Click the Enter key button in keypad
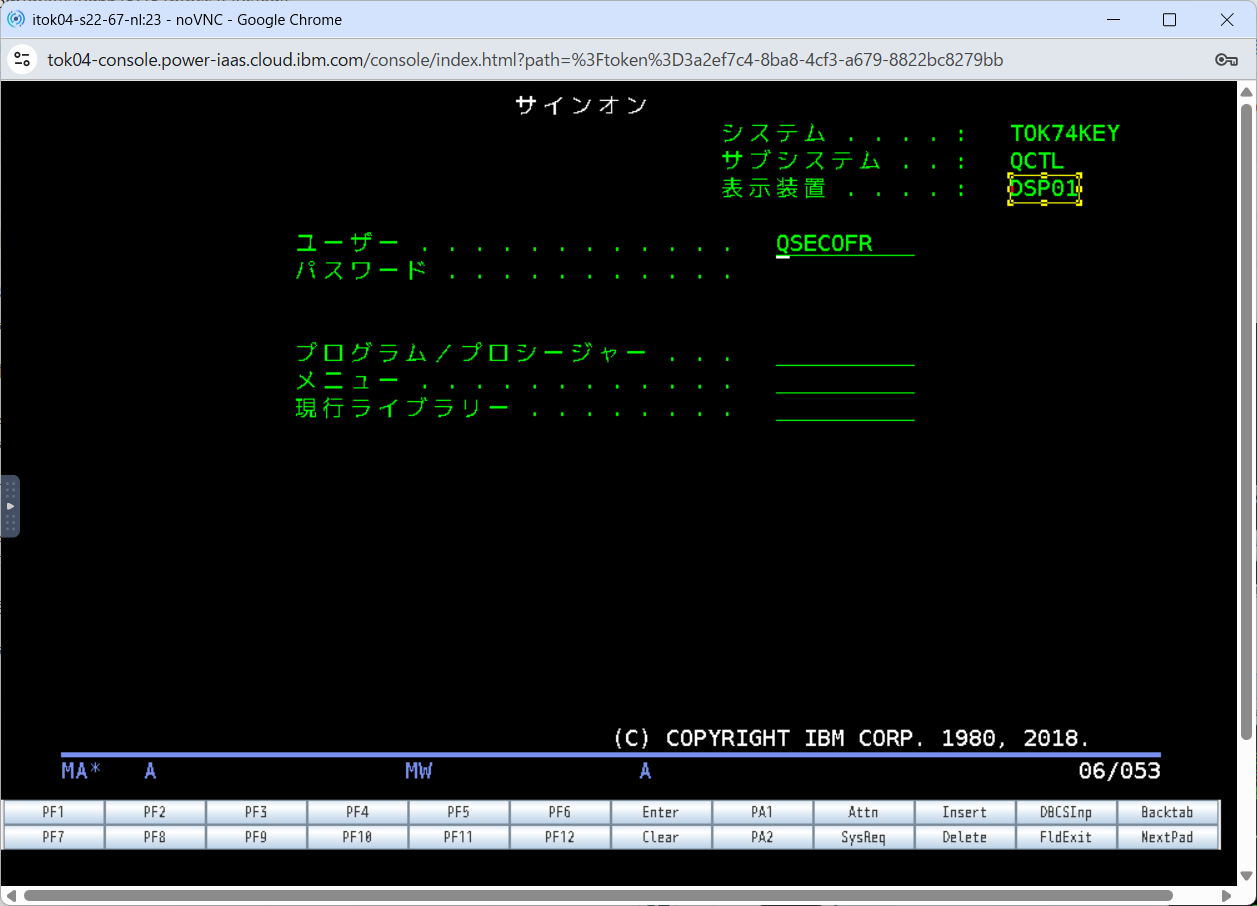Image resolution: width=1257 pixels, height=906 pixels. pos(661,812)
